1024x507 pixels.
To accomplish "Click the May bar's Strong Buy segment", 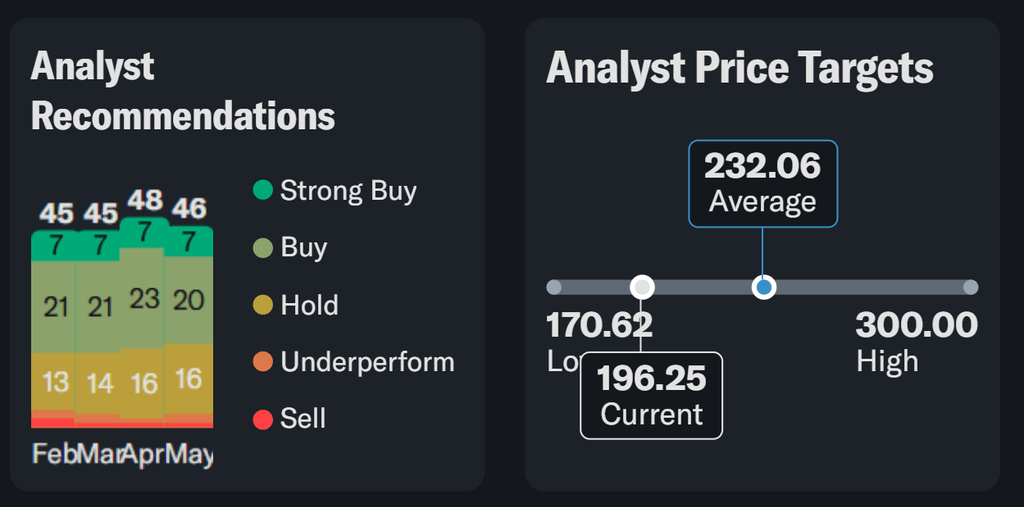I will coord(188,242).
